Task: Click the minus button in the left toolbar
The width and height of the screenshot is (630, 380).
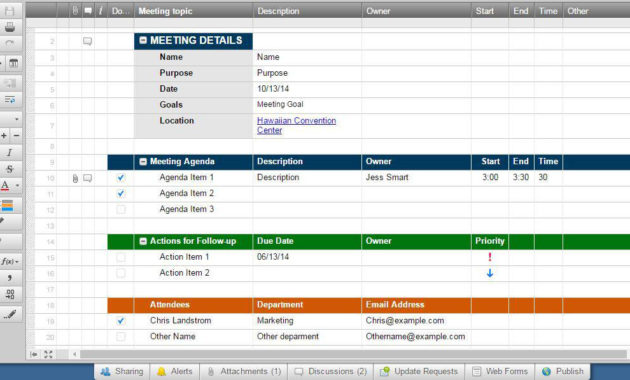Action: [x=16, y=136]
